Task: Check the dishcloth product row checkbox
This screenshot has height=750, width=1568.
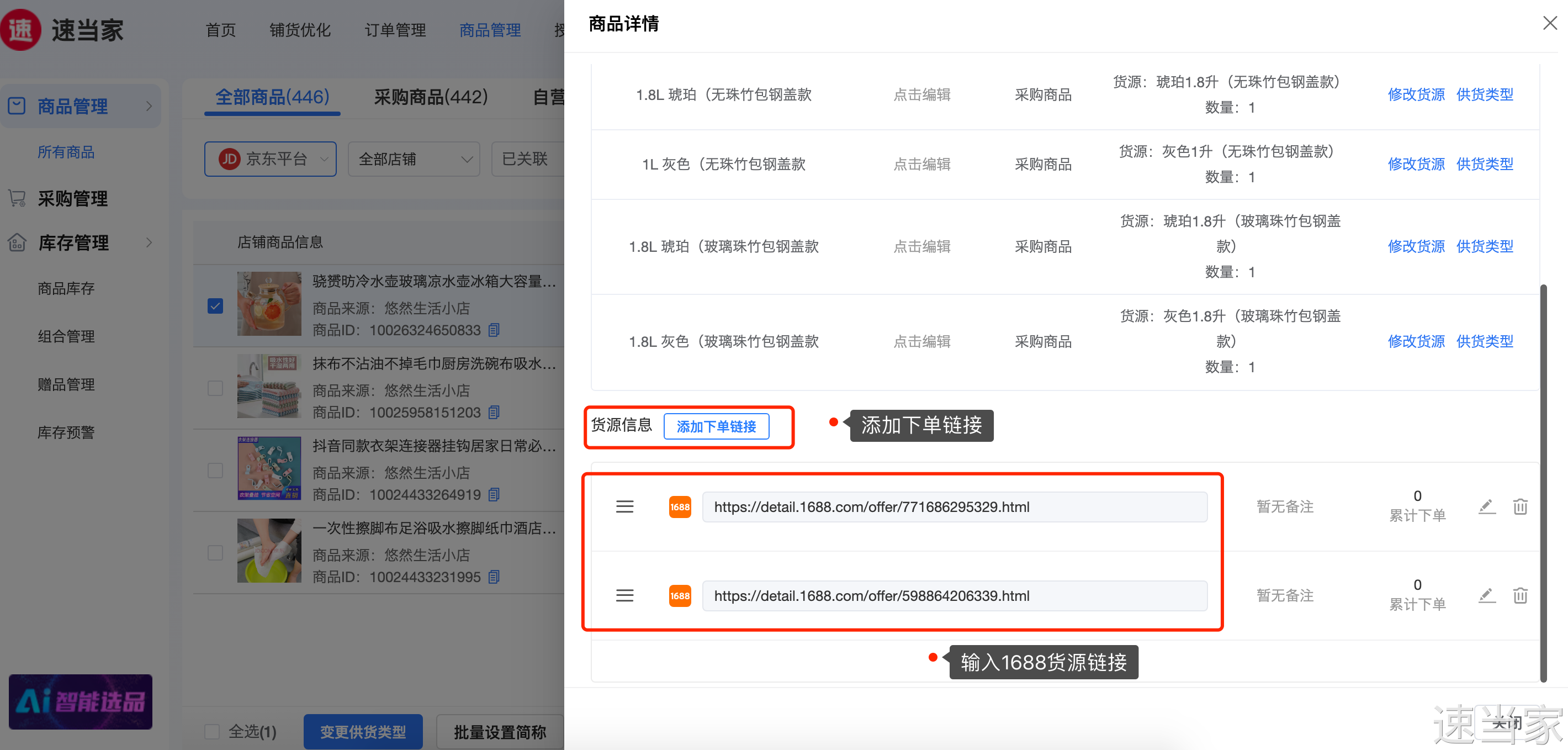Action: point(215,388)
